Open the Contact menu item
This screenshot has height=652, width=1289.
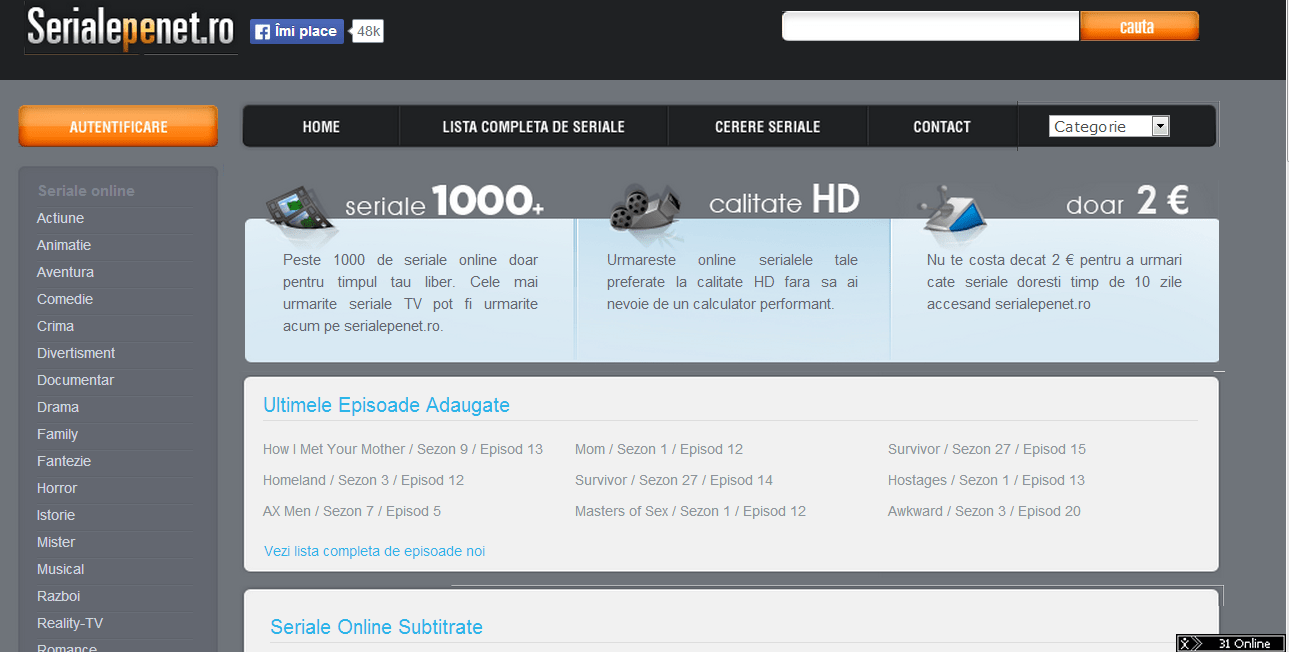pyautogui.click(x=942, y=127)
